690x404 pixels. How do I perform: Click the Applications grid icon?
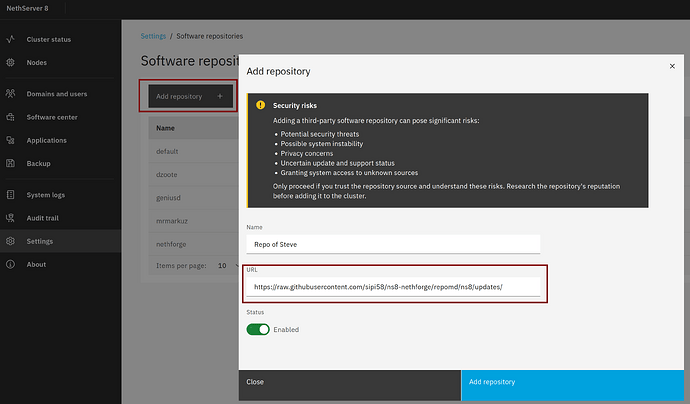10,140
